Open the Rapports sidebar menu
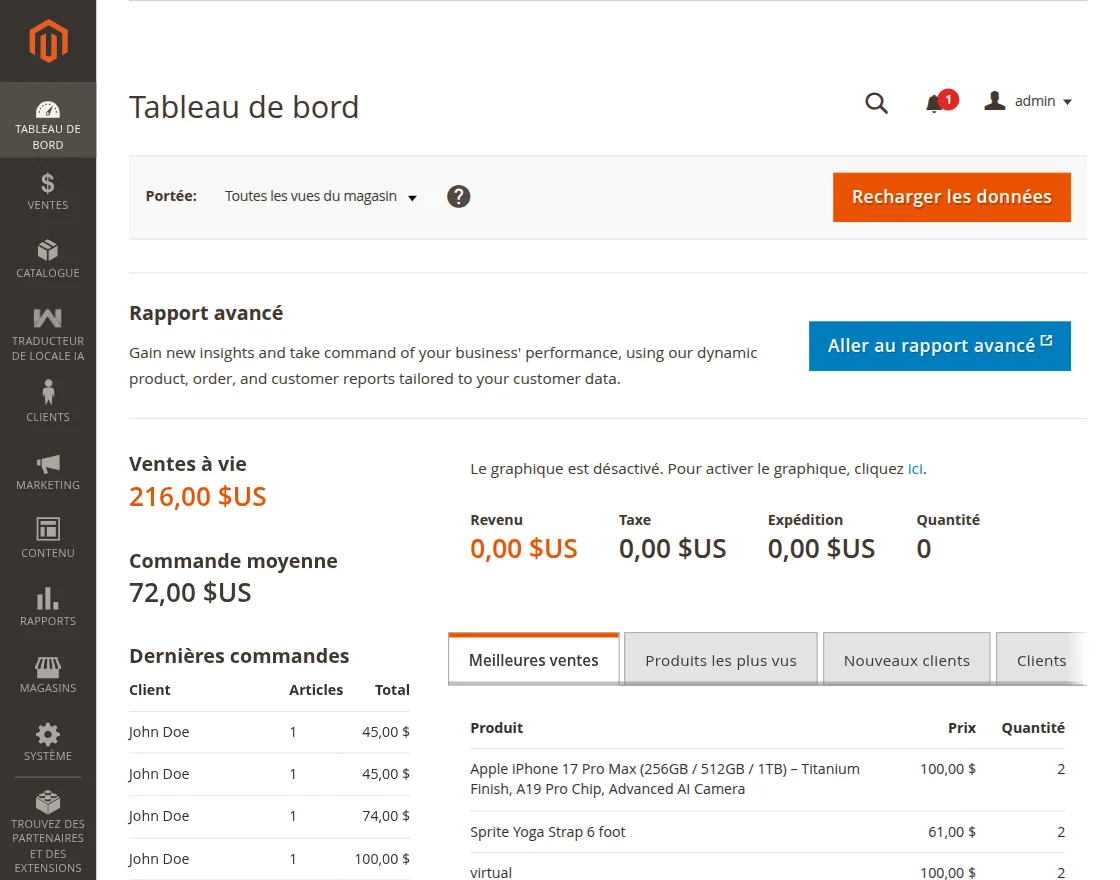 [x=48, y=607]
